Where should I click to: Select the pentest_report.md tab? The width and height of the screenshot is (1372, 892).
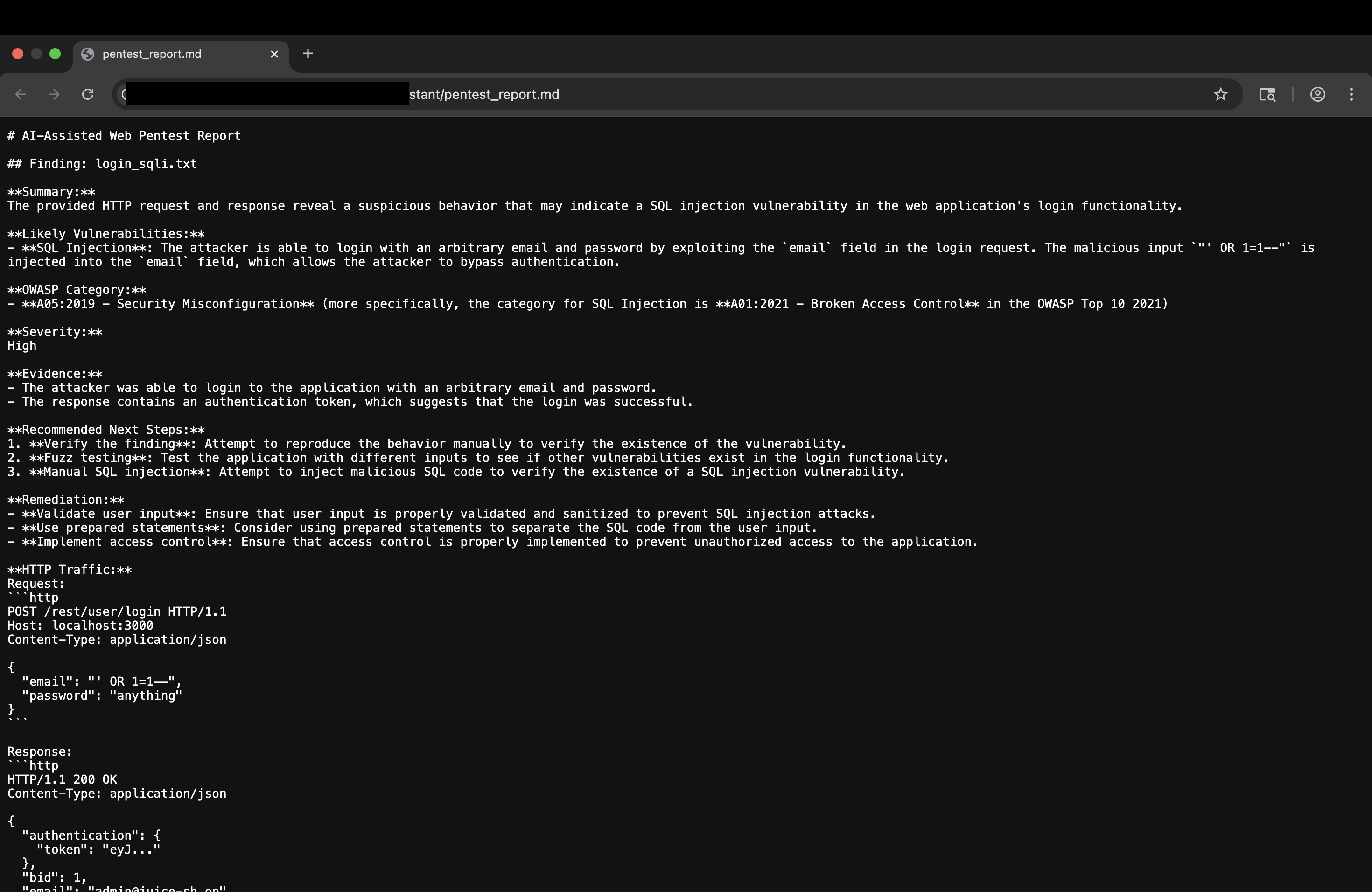tap(181, 54)
